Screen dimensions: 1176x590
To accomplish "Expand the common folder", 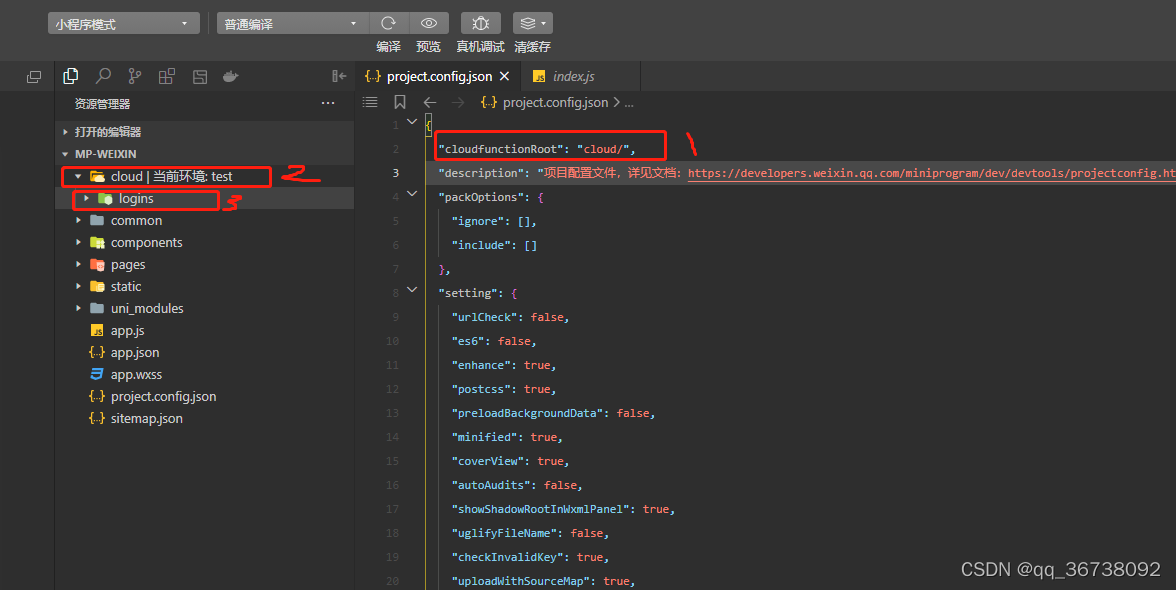I will point(78,220).
